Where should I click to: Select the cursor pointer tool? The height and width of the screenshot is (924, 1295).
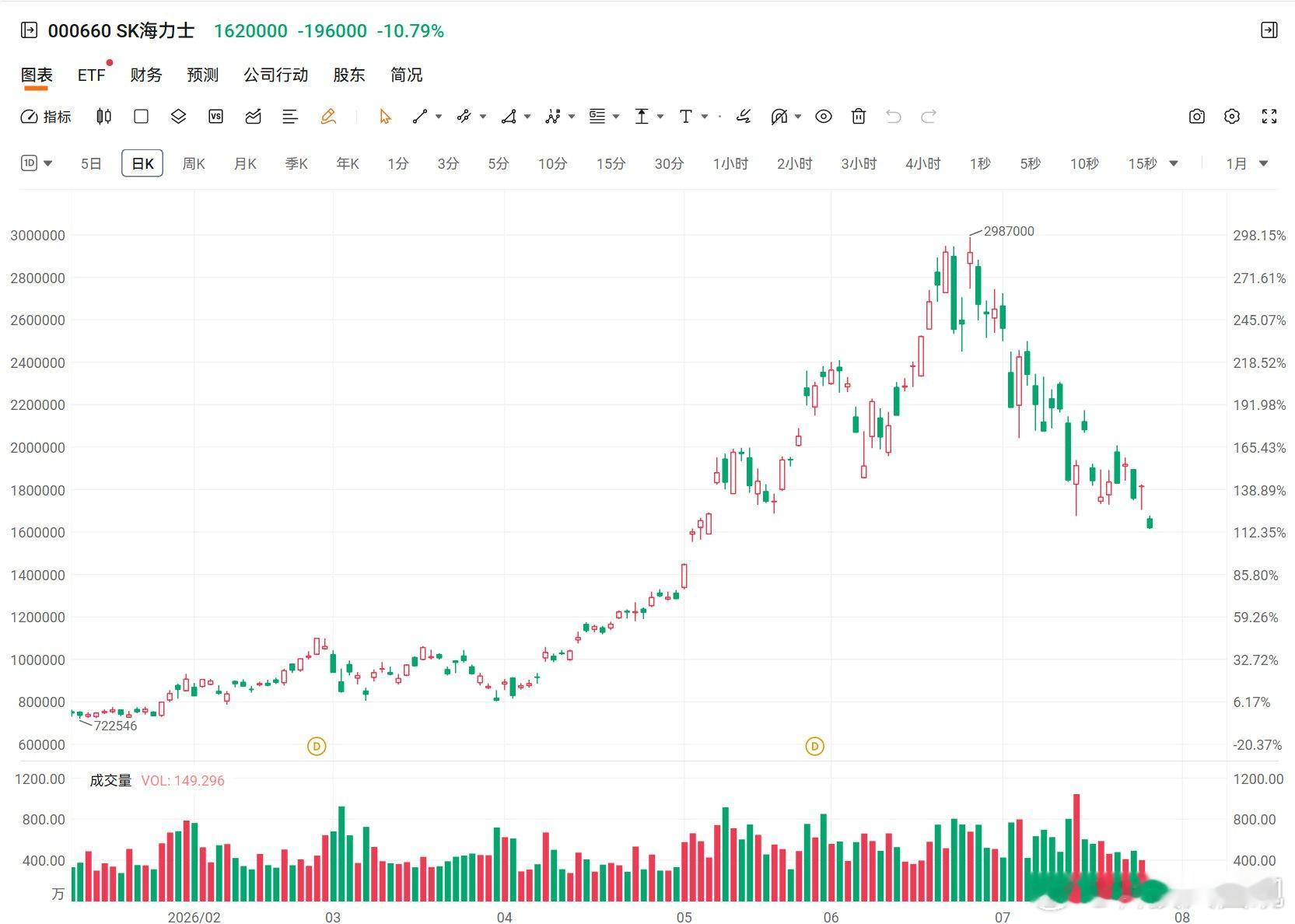385,117
